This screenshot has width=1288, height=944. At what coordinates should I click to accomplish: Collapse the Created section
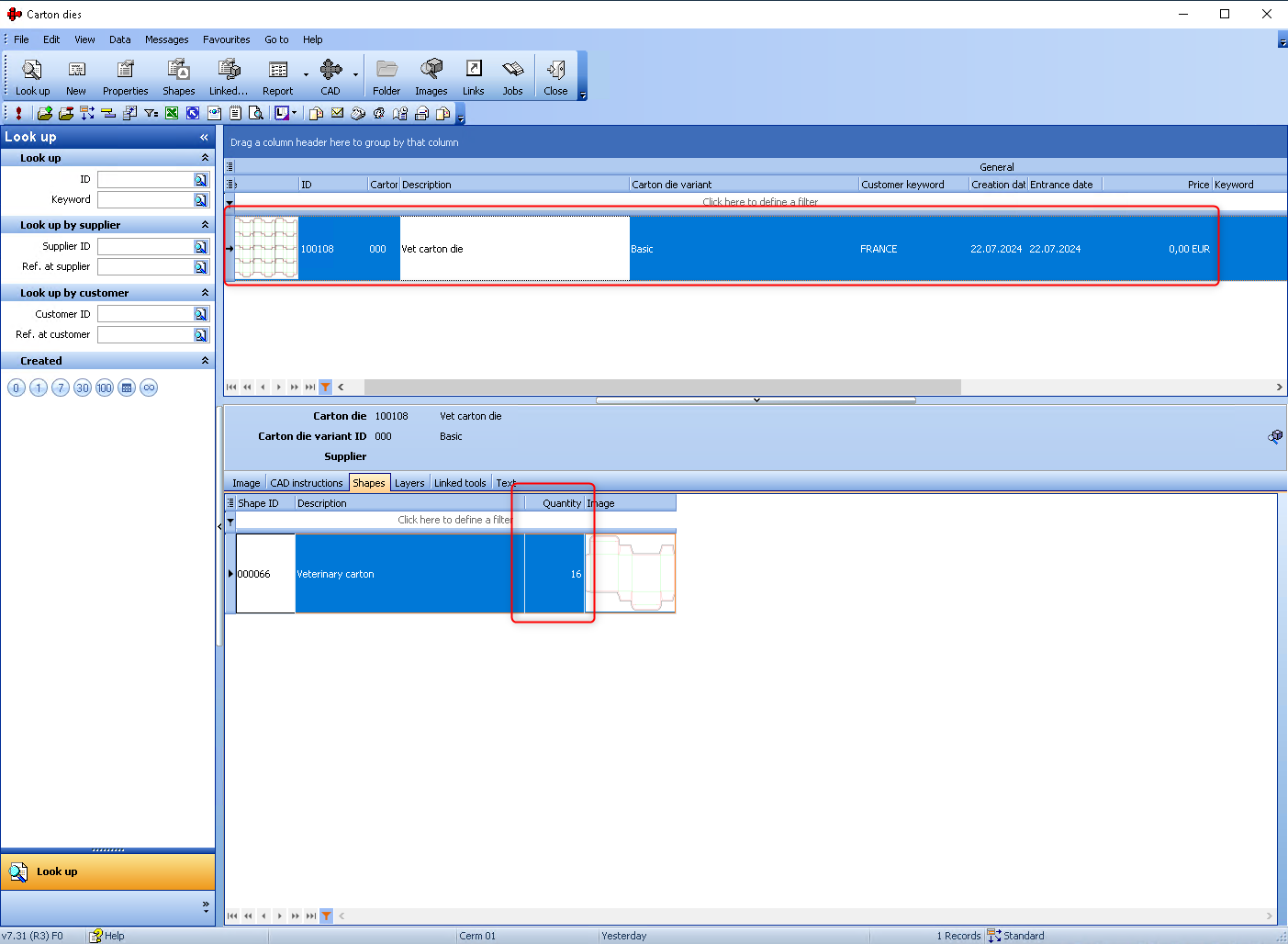205,361
